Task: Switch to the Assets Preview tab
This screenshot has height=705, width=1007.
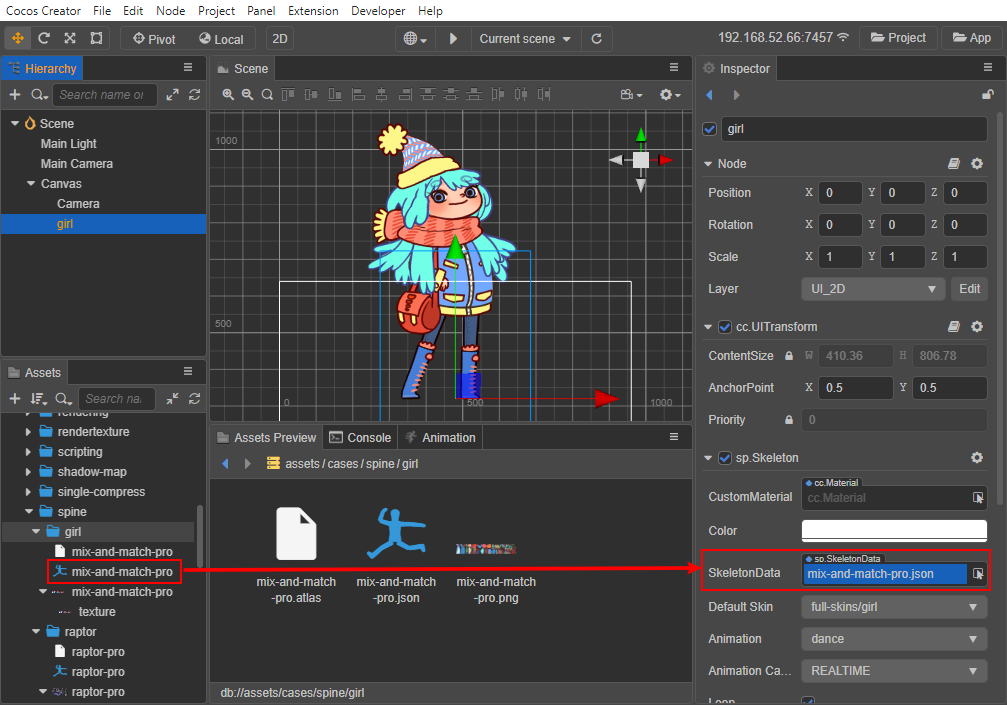Action: click(x=267, y=438)
